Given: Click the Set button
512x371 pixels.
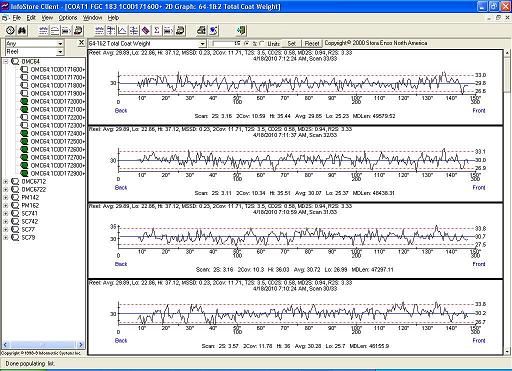Looking at the screenshot, I should coord(292,44).
